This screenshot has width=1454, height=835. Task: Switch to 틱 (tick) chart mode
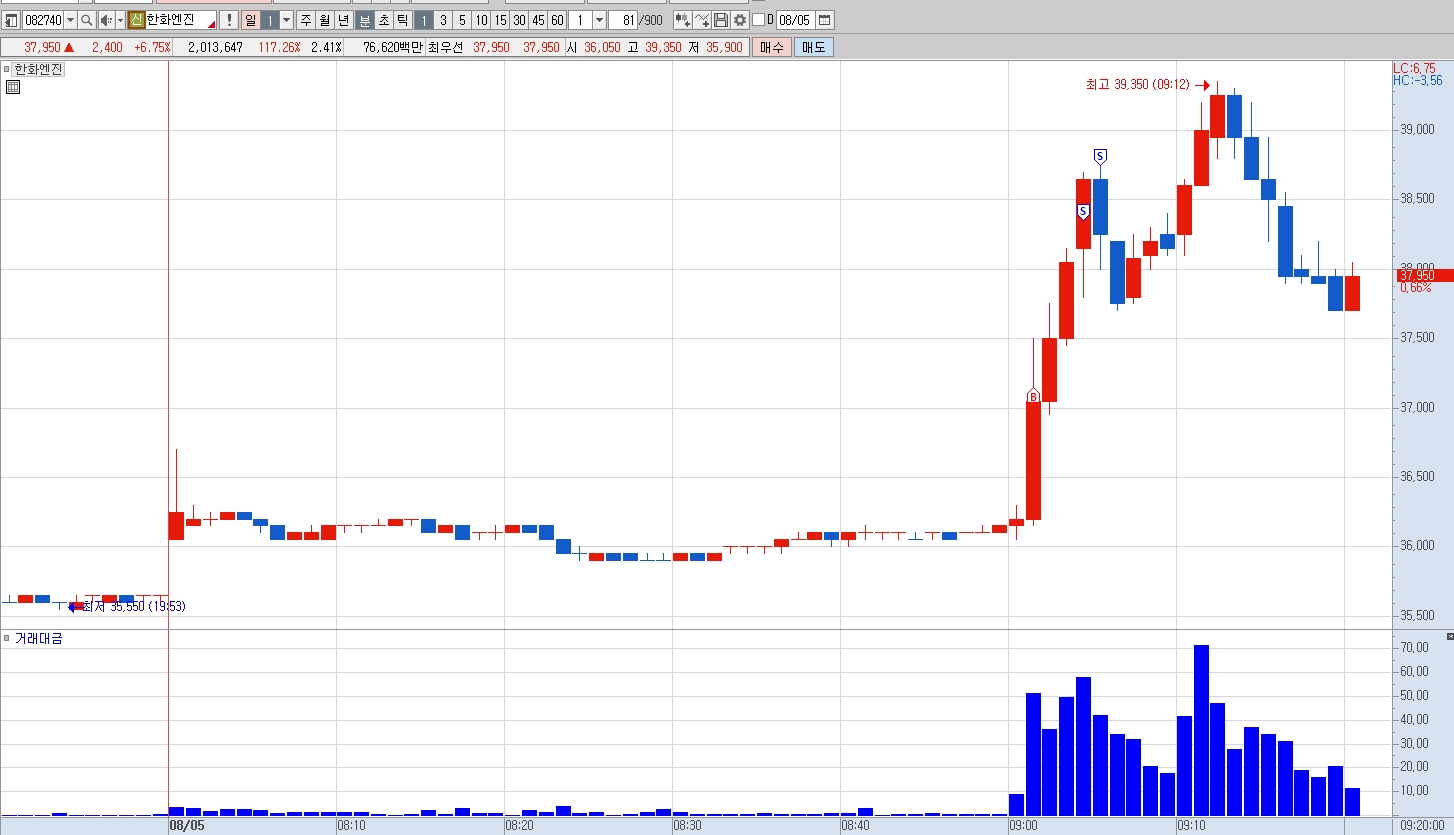point(402,20)
